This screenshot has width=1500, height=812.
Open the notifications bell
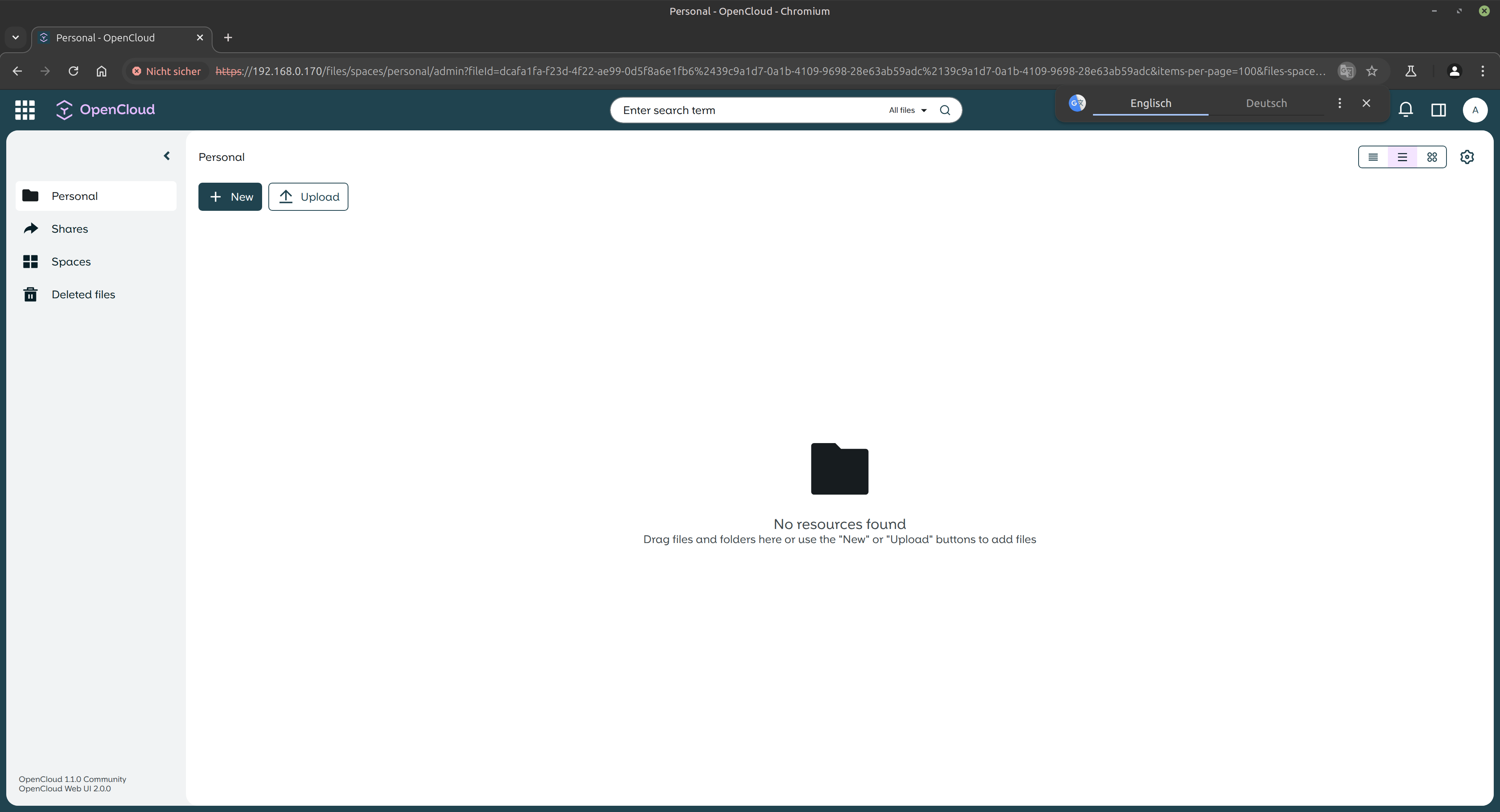tap(1406, 109)
